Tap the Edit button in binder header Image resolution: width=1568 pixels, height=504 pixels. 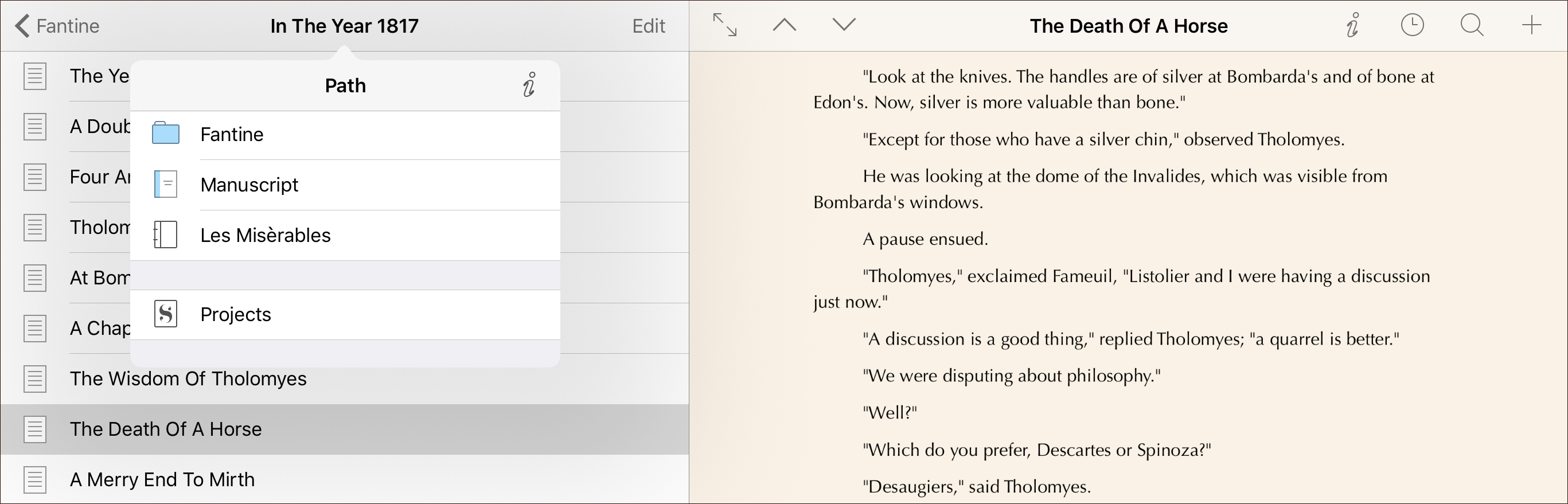(648, 26)
